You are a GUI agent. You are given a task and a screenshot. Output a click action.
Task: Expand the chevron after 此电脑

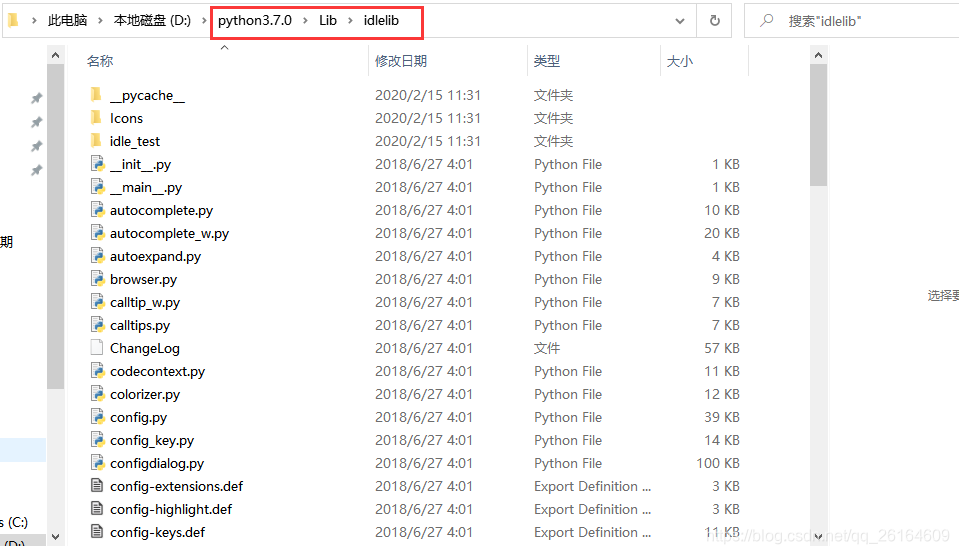(100, 21)
